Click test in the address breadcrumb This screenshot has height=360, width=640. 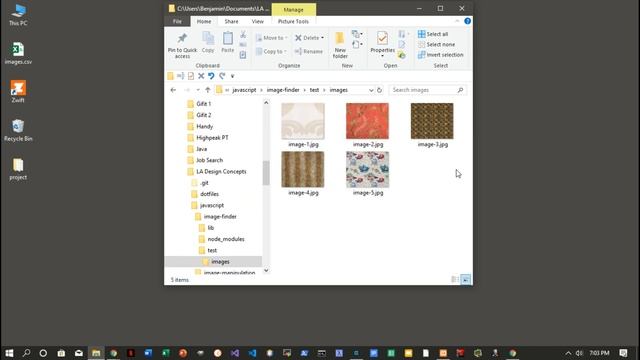314,90
